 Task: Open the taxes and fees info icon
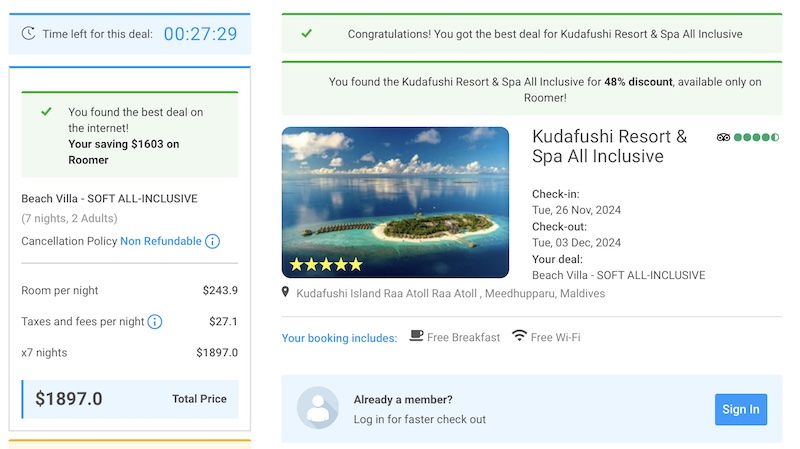pyautogui.click(x=155, y=322)
